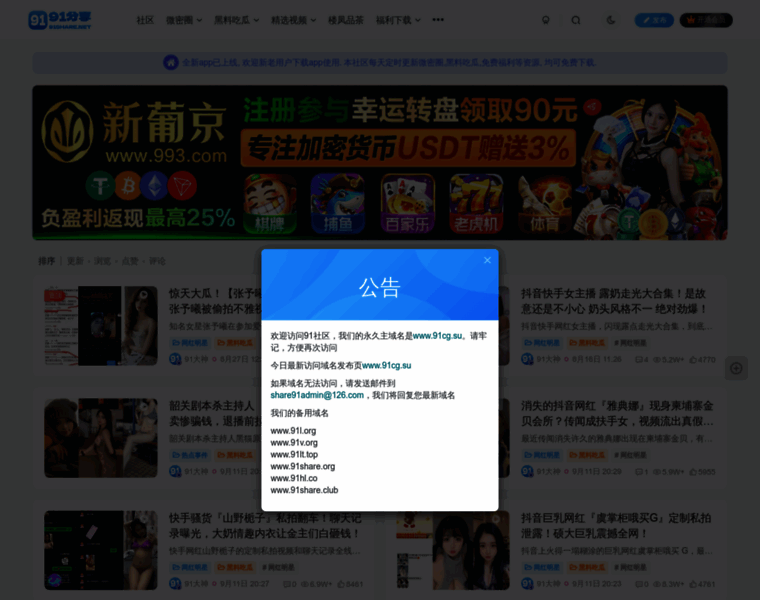Click 黑料吃瓜 tag under 消失的抖音网红 post
The width and height of the screenshot is (760, 600).
click(x=587, y=455)
